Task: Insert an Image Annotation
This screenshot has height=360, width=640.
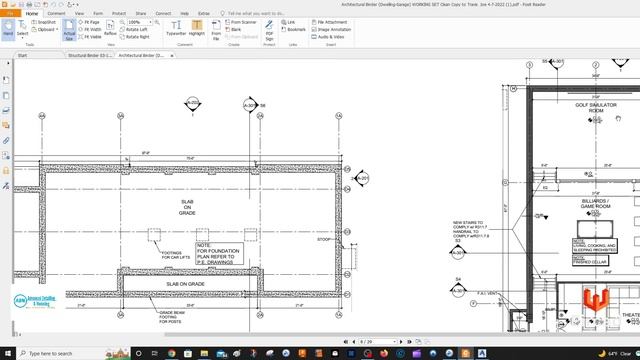Action: (x=331, y=29)
